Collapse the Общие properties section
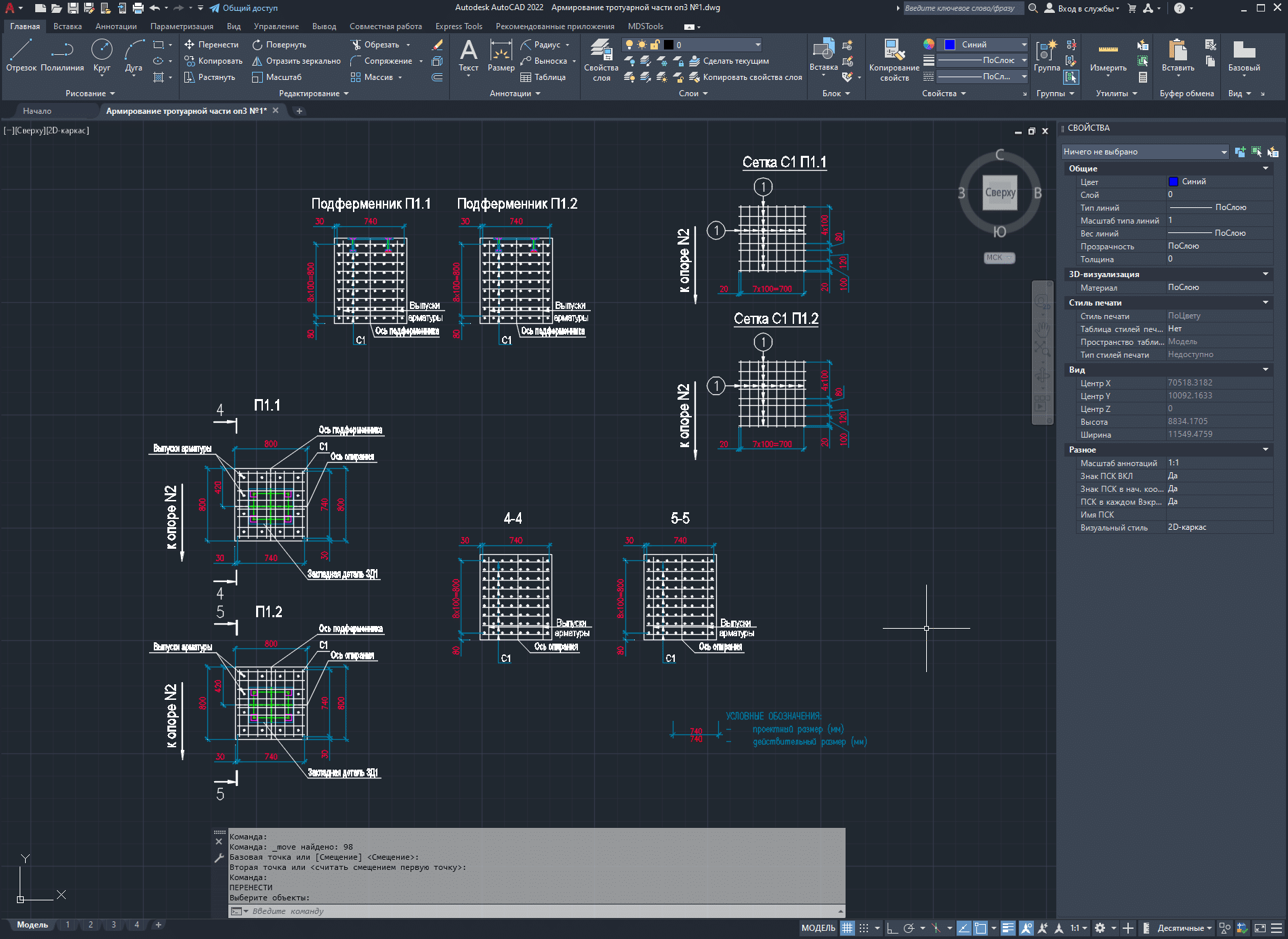The image size is (1288, 939). pos(1265,168)
